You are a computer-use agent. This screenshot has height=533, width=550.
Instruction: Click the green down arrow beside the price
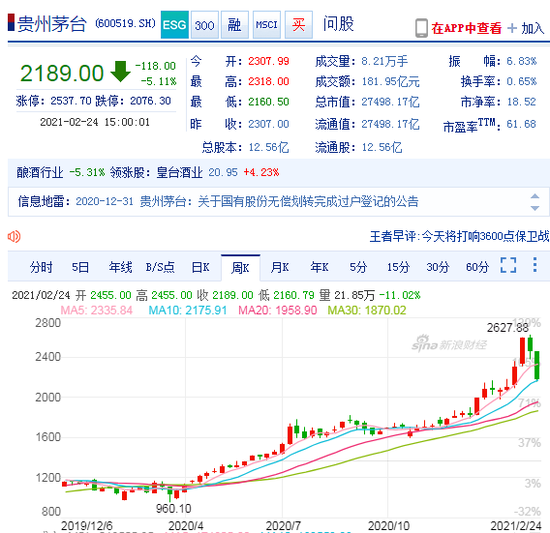[x=120, y=72]
